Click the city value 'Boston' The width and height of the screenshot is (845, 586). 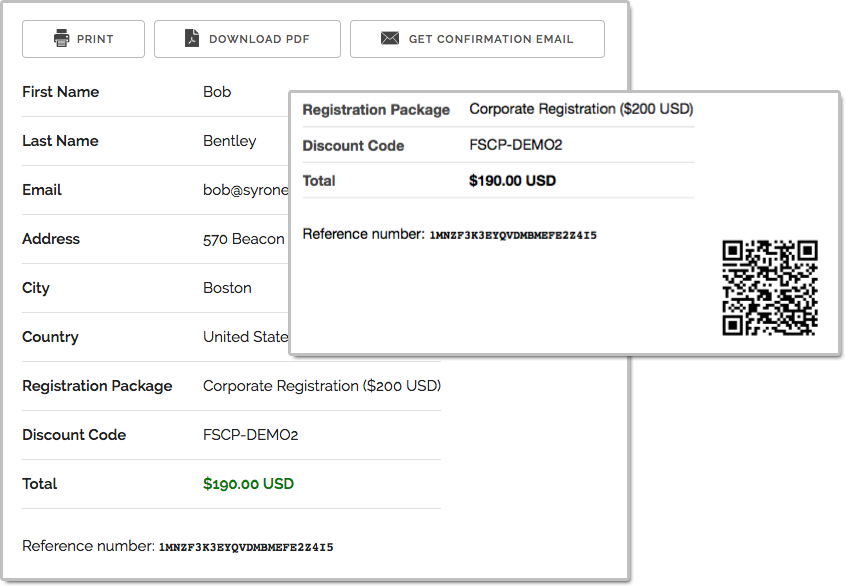[227, 288]
